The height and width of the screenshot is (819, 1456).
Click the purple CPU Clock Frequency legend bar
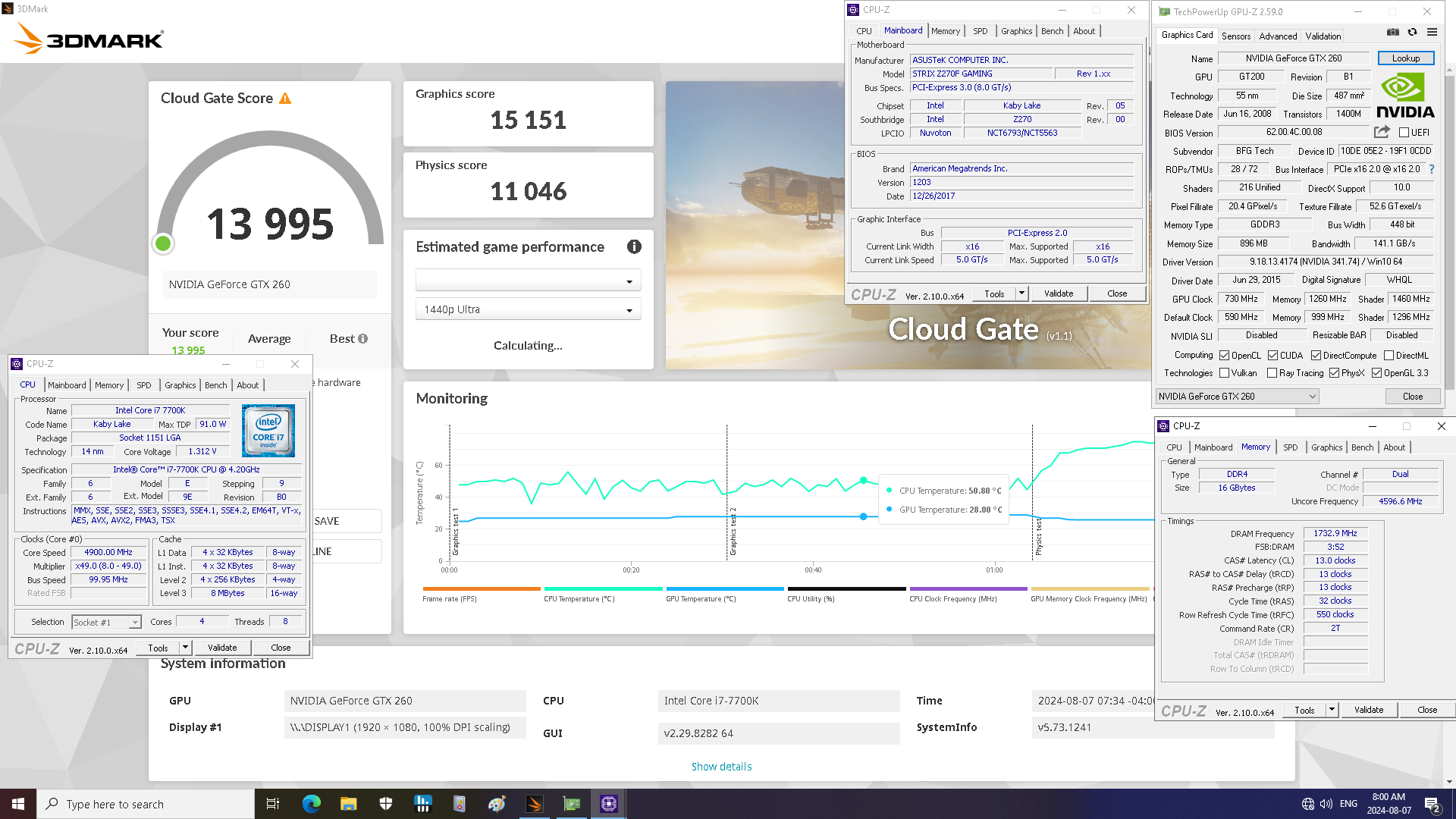[x=968, y=588]
